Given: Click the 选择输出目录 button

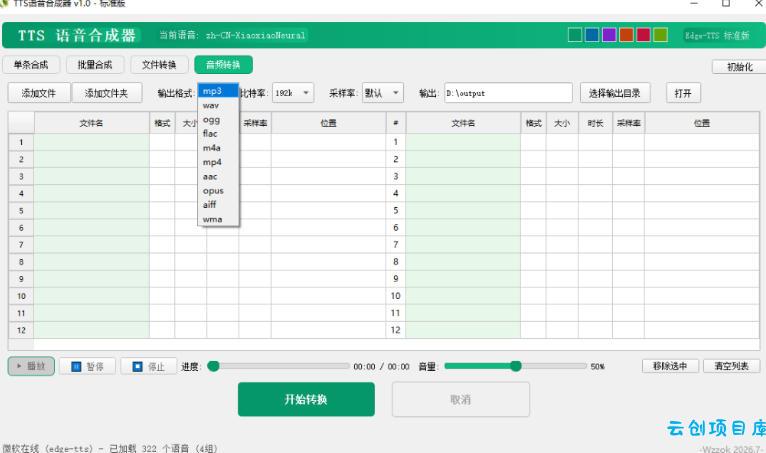Looking at the screenshot, I should [615, 93].
